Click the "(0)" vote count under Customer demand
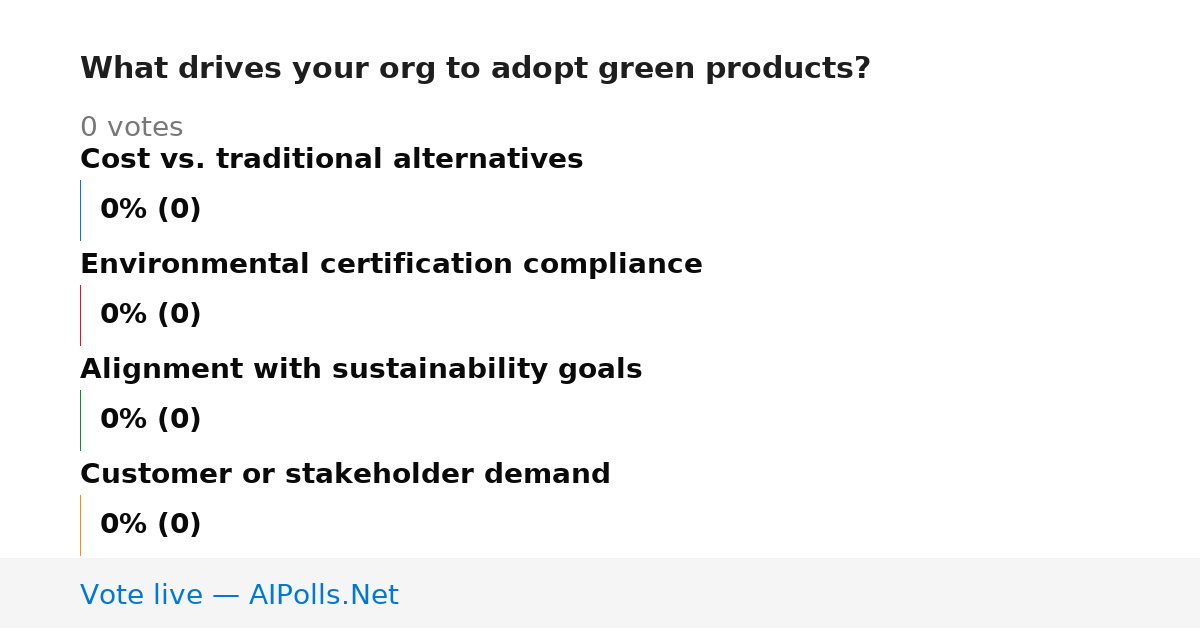The image size is (1200, 628). pyautogui.click(x=179, y=525)
